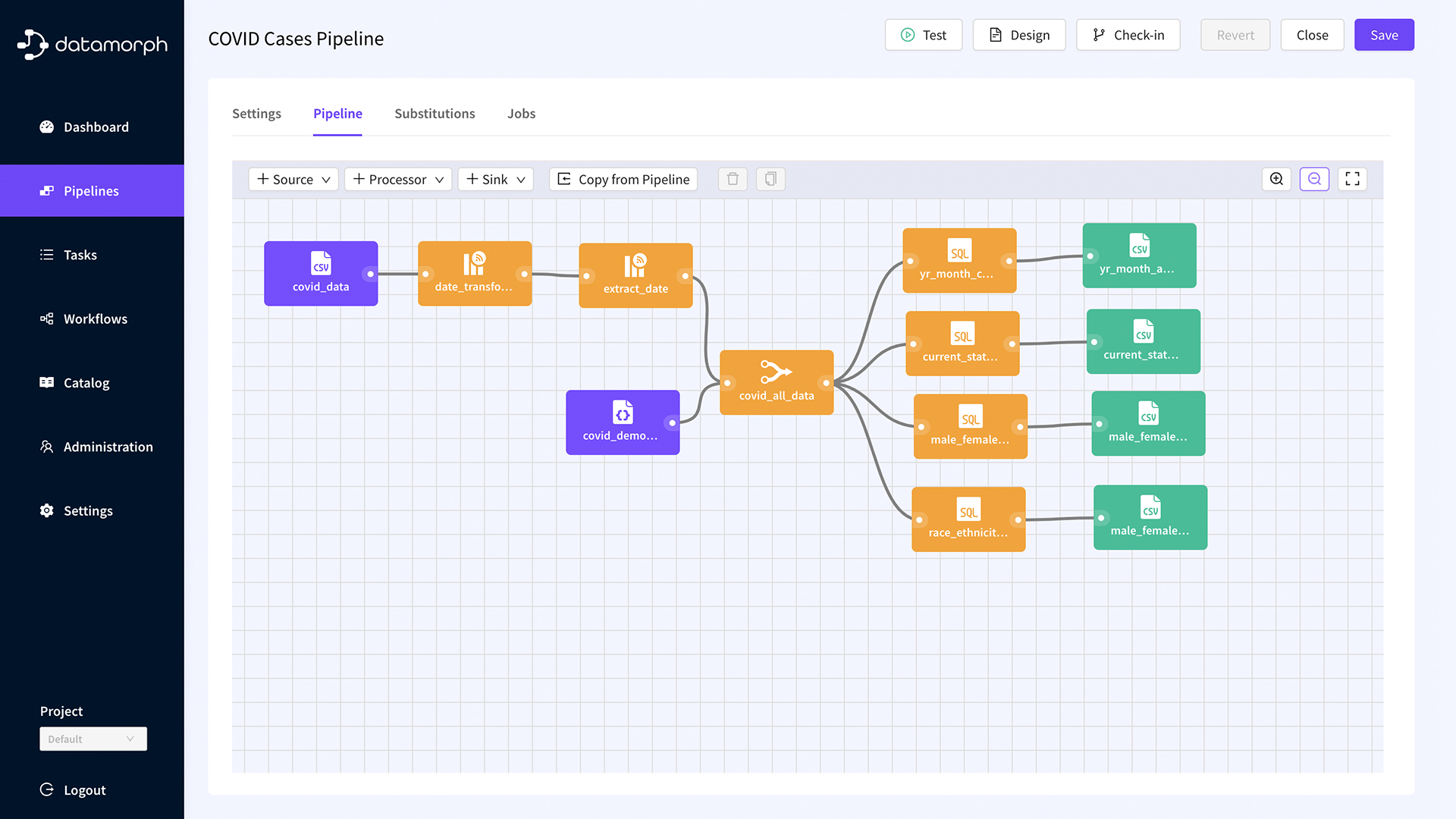Select the extract_date processor node
This screenshot has width=1456, height=819.
coord(635,275)
